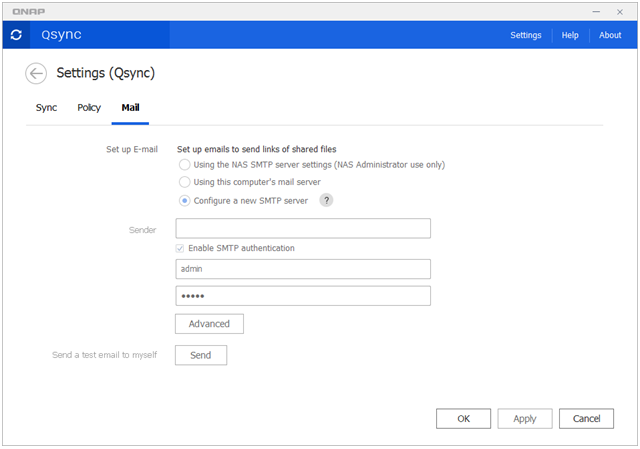The image size is (640, 449).
Task: Open the Mail tab
Action: 130,108
